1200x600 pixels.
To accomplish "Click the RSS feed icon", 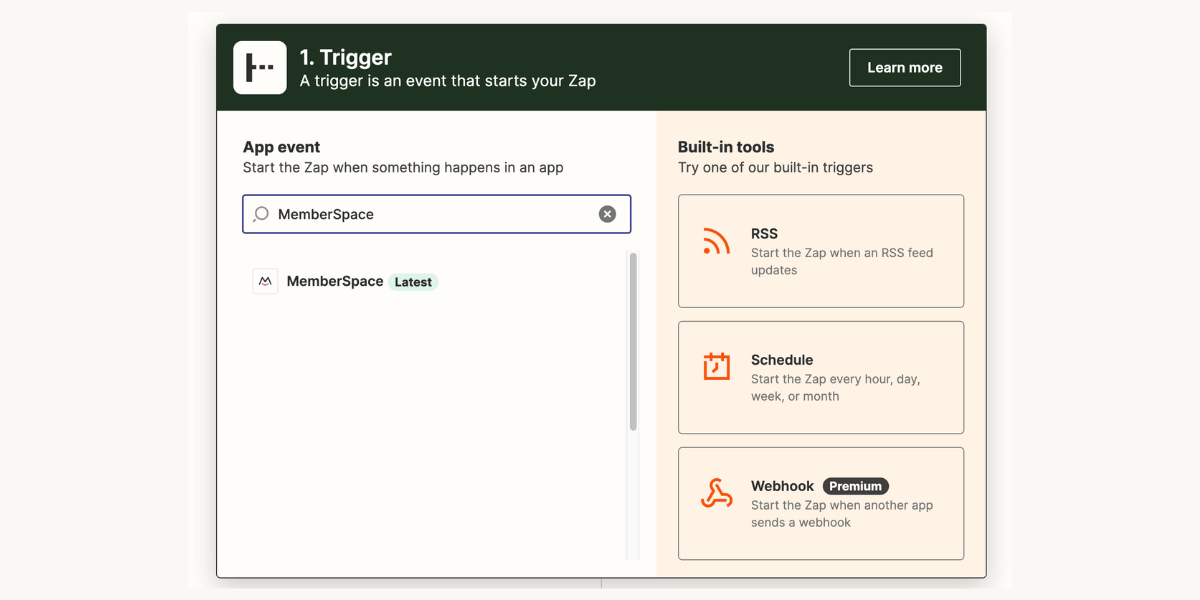I will coord(716,242).
